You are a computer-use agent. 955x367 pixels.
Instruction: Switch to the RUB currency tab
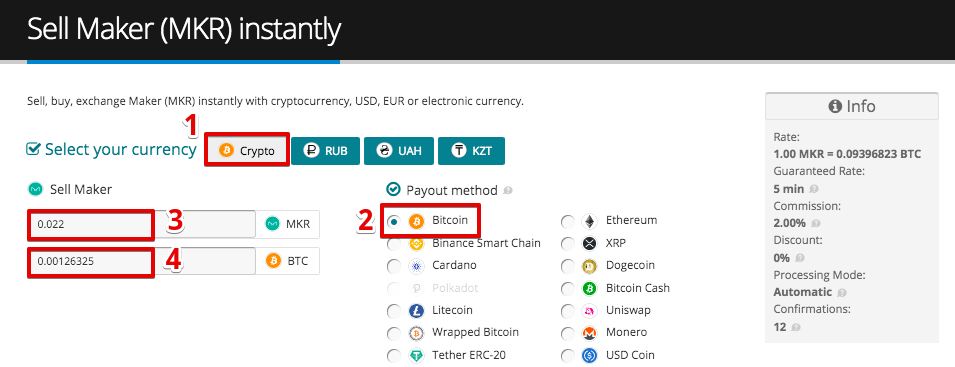click(x=326, y=151)
